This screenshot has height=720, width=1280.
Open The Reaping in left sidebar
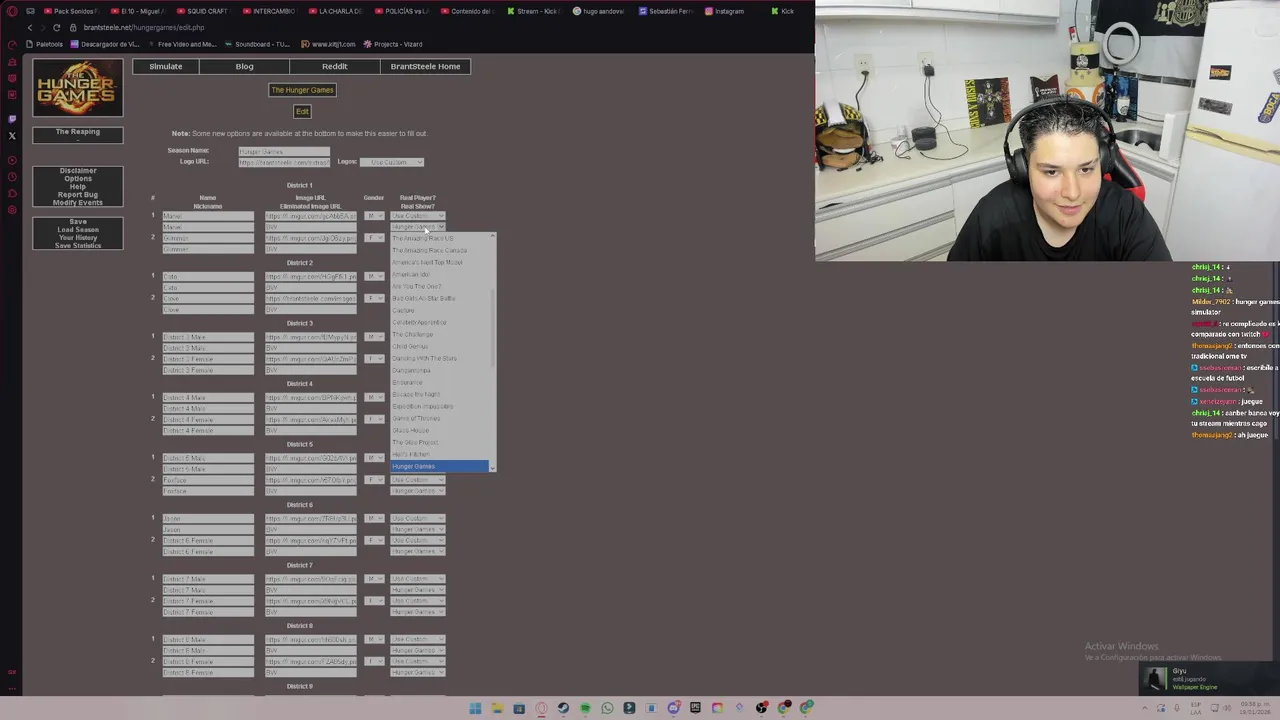pos(78,132)
